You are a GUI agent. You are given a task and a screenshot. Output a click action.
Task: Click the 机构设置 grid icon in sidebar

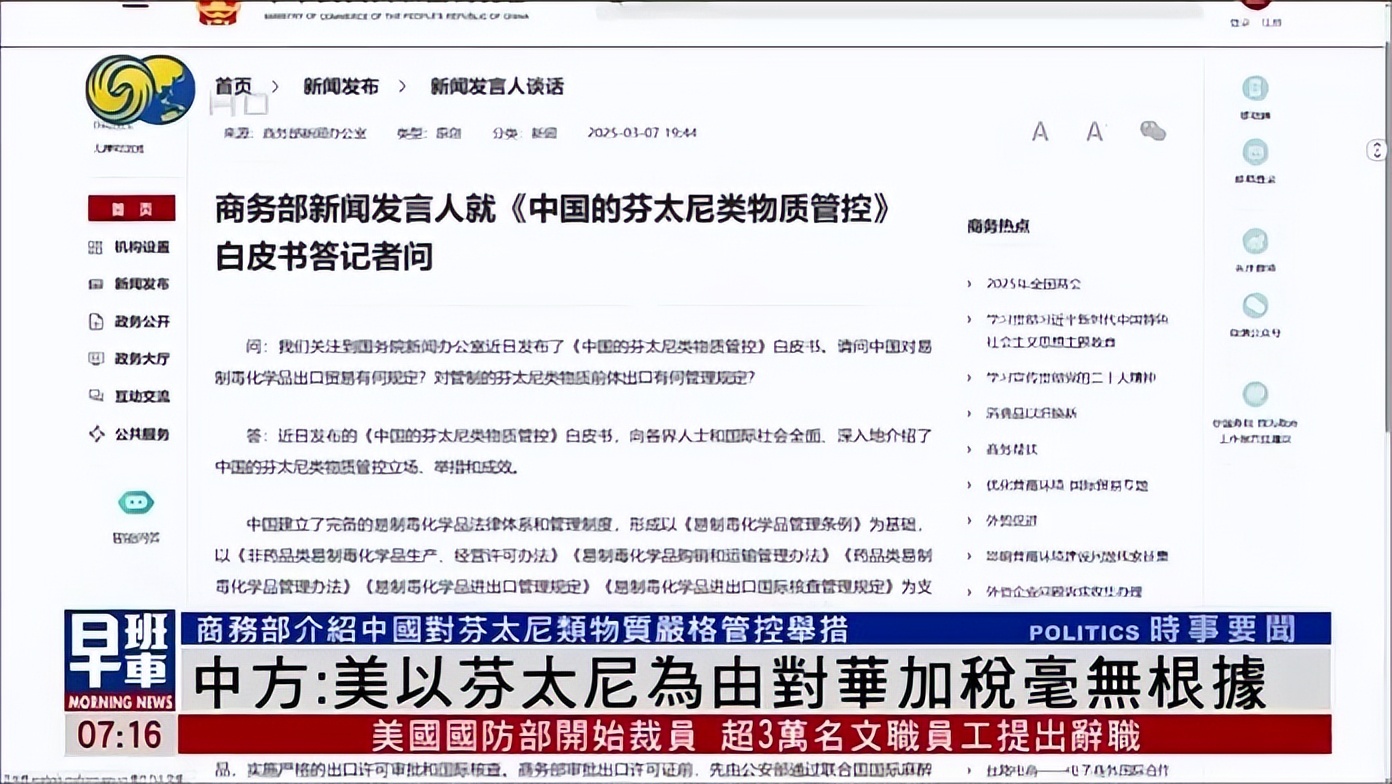pos(96,247)
